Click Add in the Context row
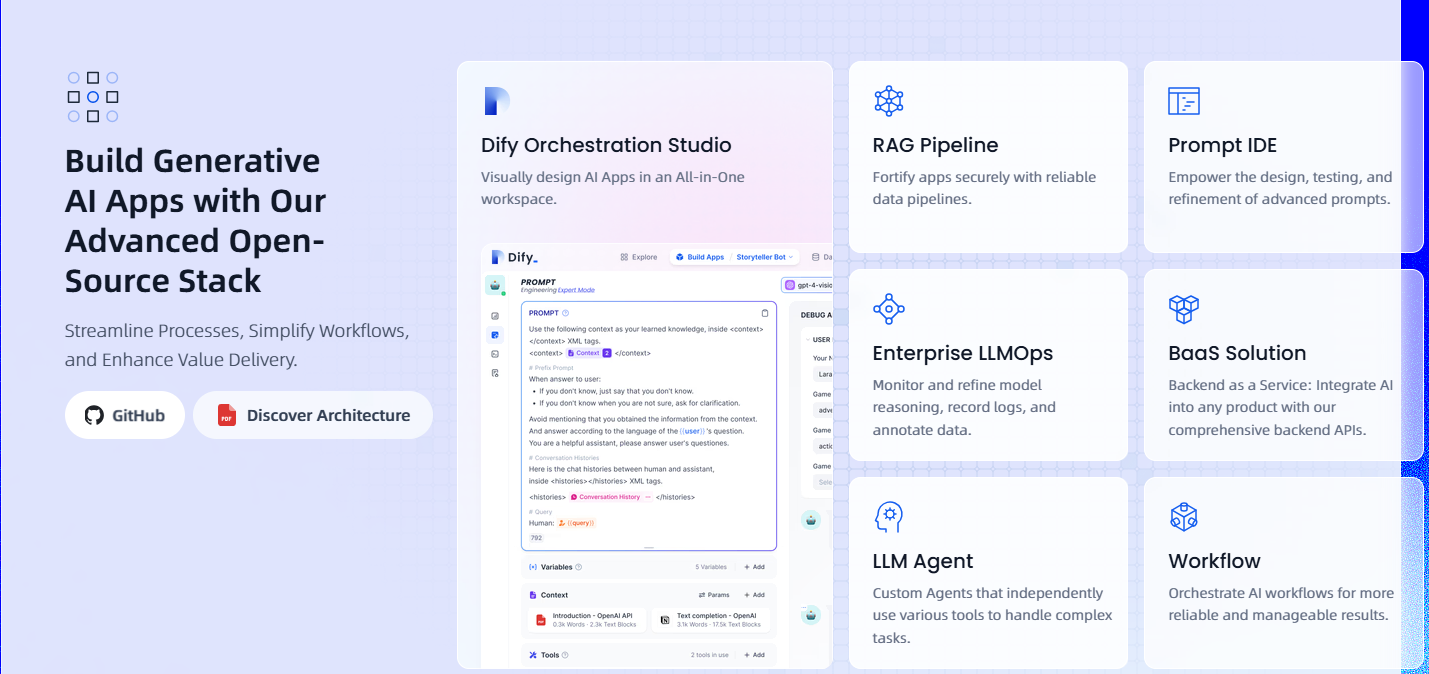 click(754, 595)
